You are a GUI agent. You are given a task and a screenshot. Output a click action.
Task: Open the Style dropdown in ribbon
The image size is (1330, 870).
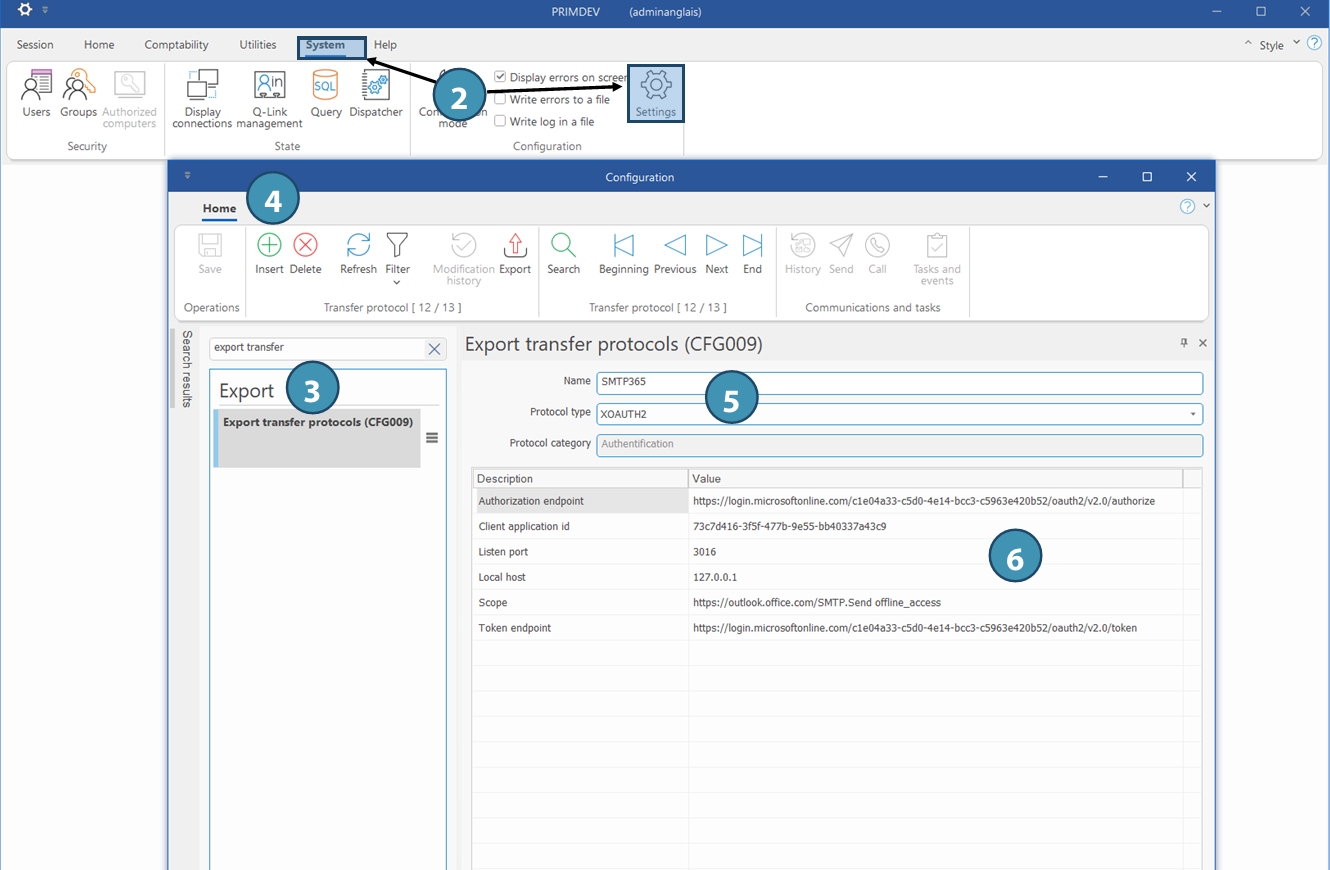(x=1279, y=44)
